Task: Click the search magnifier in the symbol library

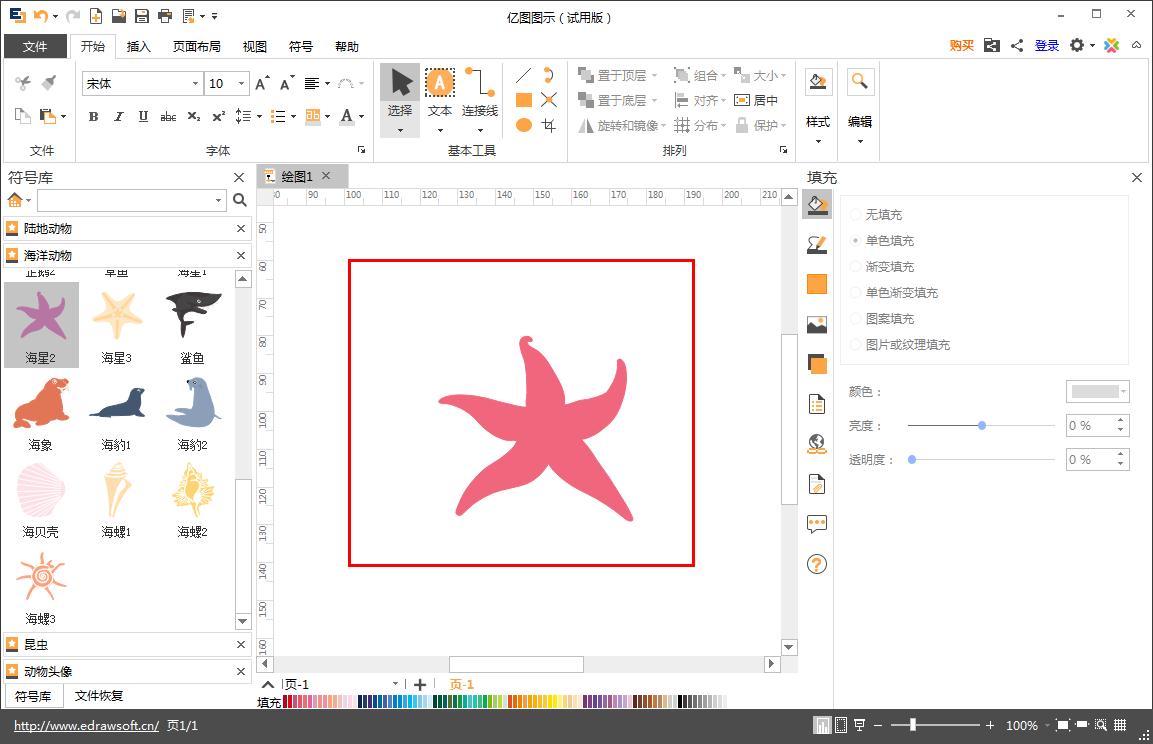Action: pyautogui.click(x=239, y=200)
